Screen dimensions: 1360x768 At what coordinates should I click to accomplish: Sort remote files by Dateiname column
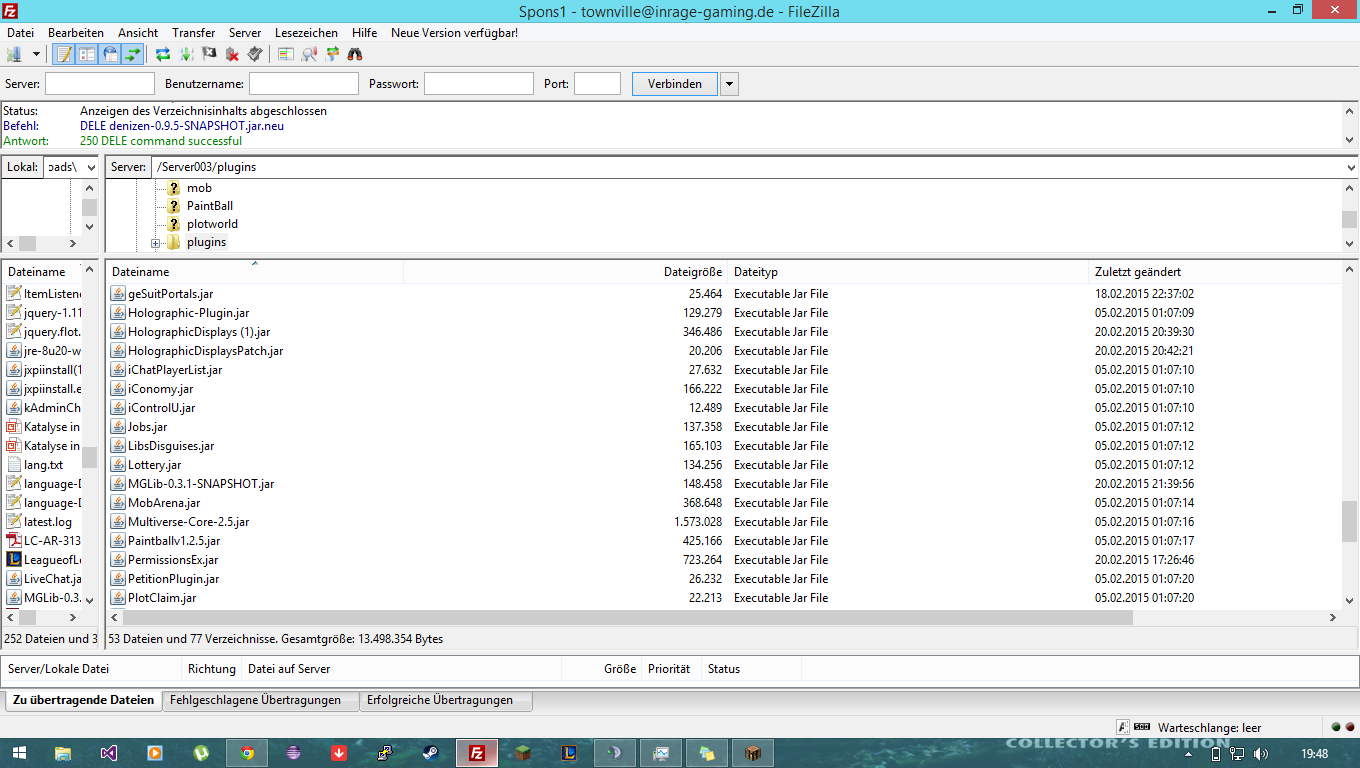(x=254, y=271)
